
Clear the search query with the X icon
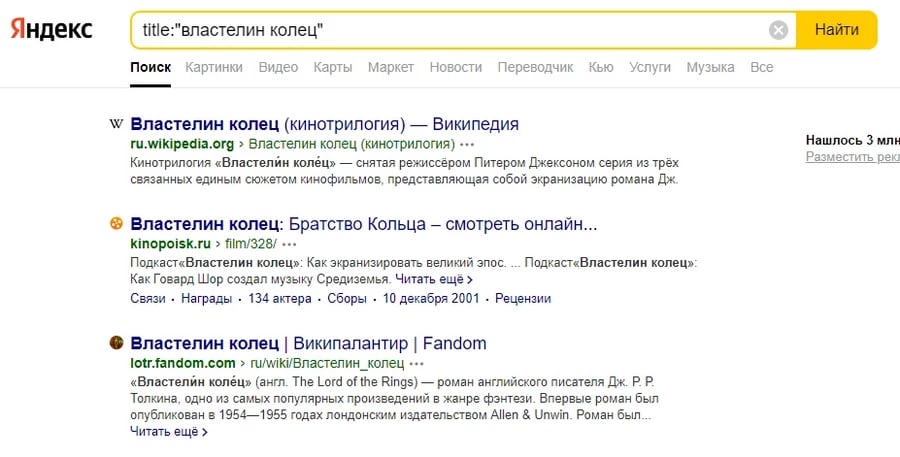[x=778, y=30]
